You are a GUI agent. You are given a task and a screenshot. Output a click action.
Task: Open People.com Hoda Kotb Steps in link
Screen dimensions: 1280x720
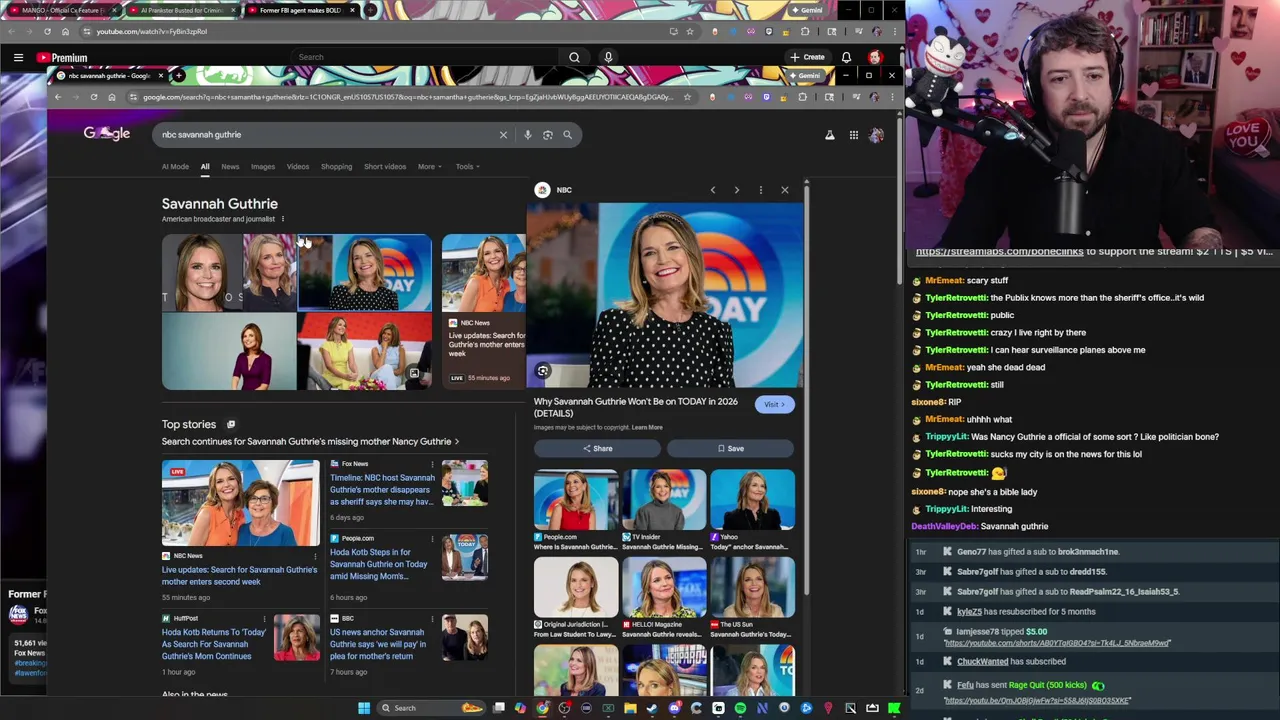click(379, 564)
